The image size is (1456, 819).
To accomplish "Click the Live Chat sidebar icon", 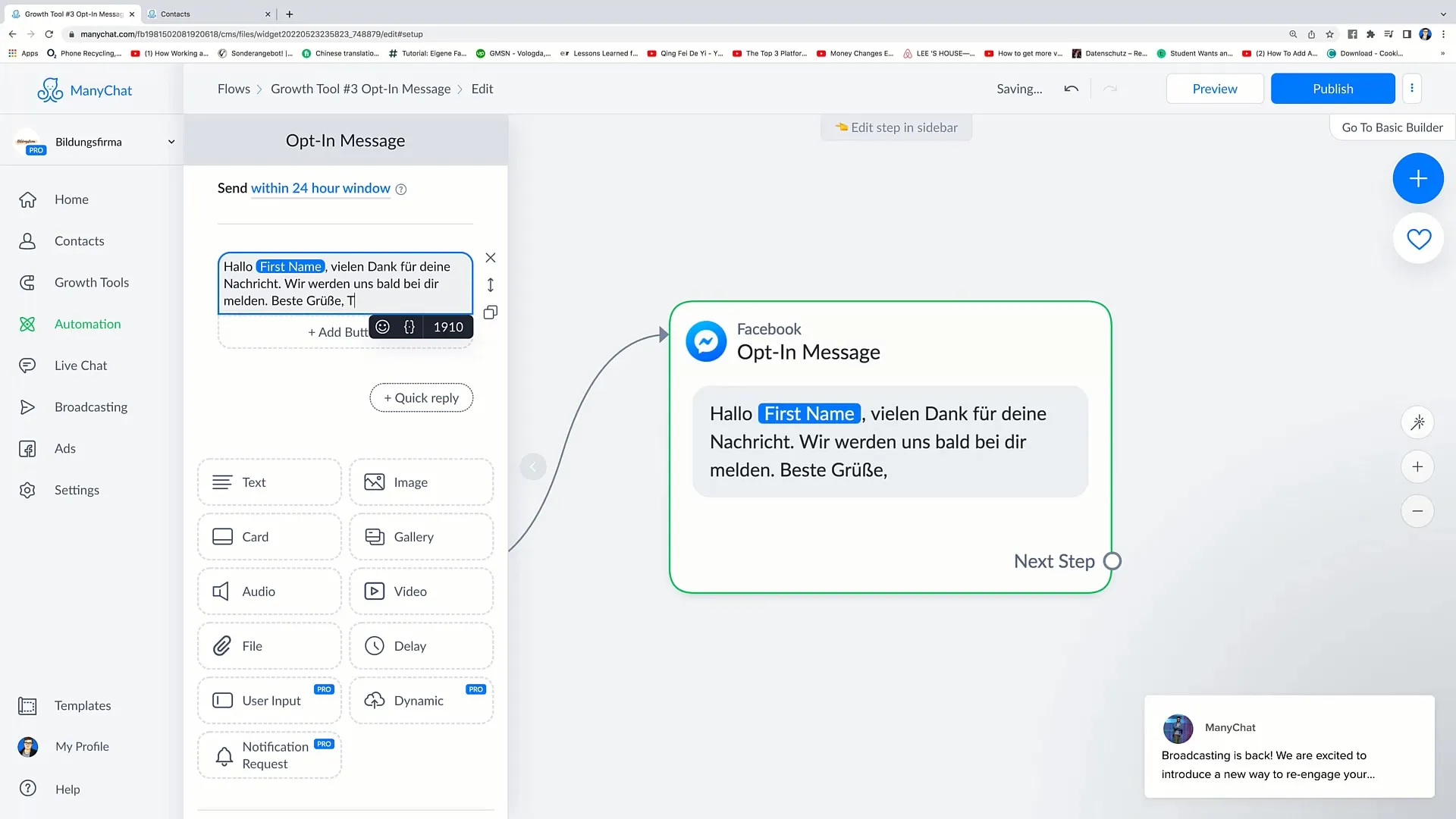I will [x=28, y=365].
